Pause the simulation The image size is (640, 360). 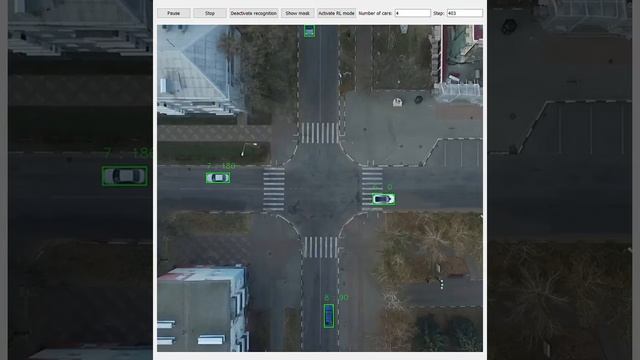(x=173, y=13)
